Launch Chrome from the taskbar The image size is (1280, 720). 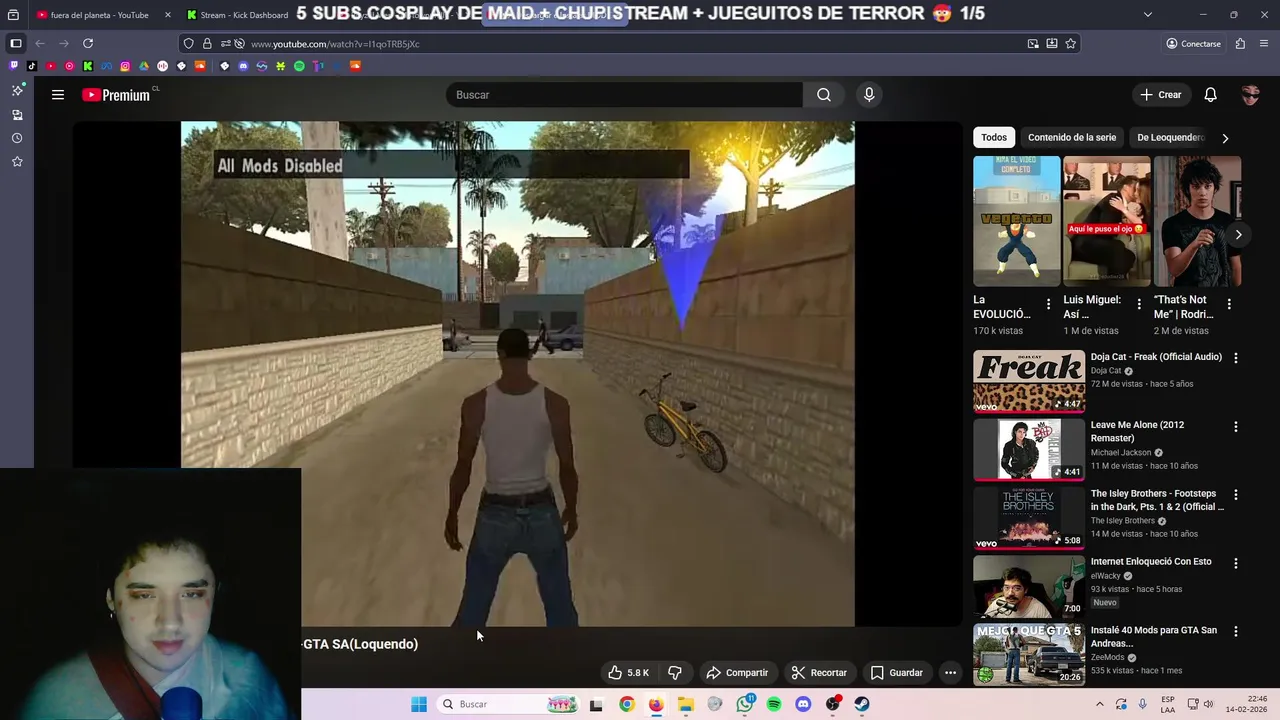coord(626,704)
